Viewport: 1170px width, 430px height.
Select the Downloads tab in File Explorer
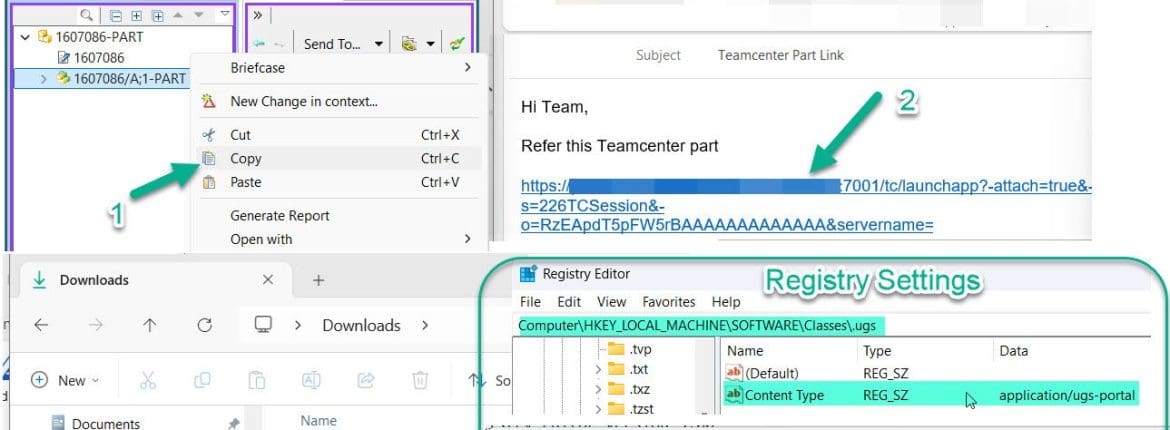pyautogui.click(x=153, y=280)
